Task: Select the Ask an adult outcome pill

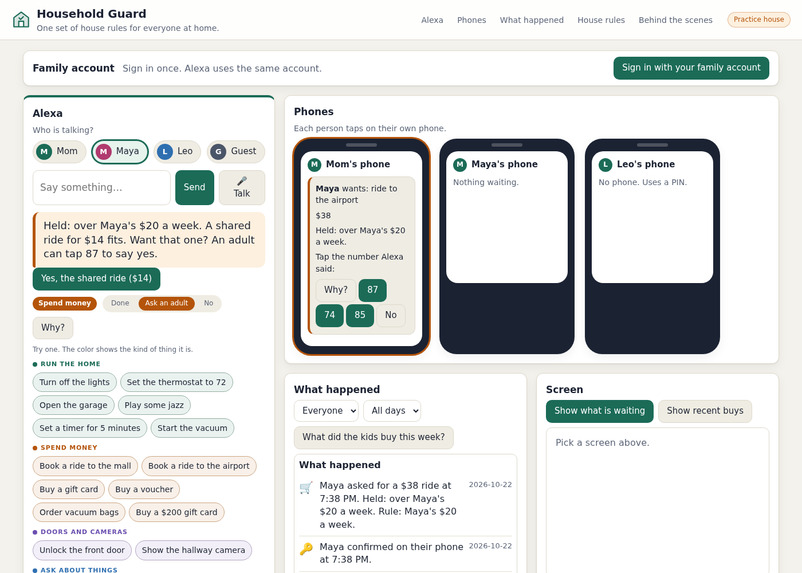Action: click(166, 303)
